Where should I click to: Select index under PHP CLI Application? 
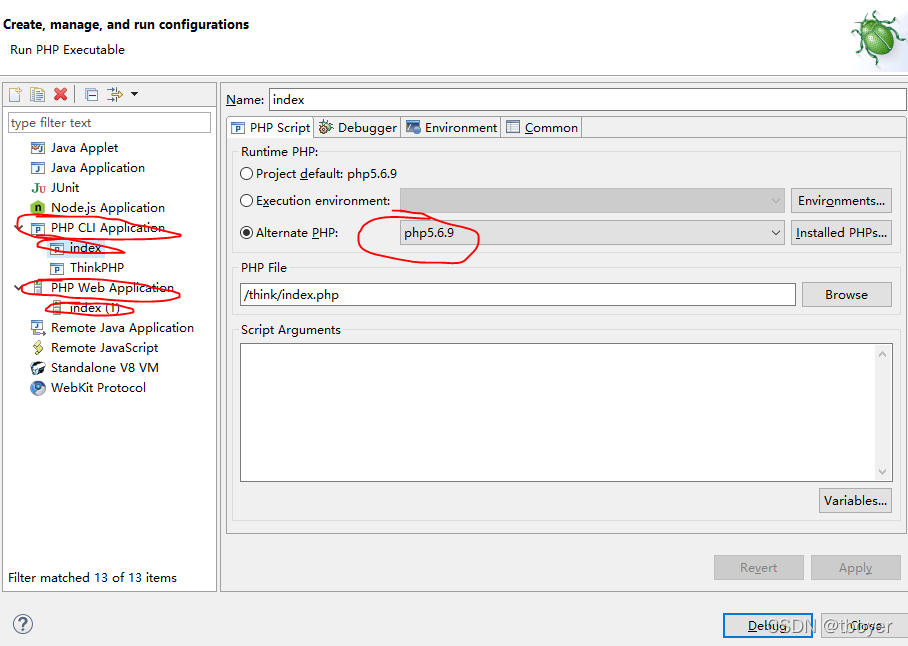pyautogui.click(x=86, y=248)
